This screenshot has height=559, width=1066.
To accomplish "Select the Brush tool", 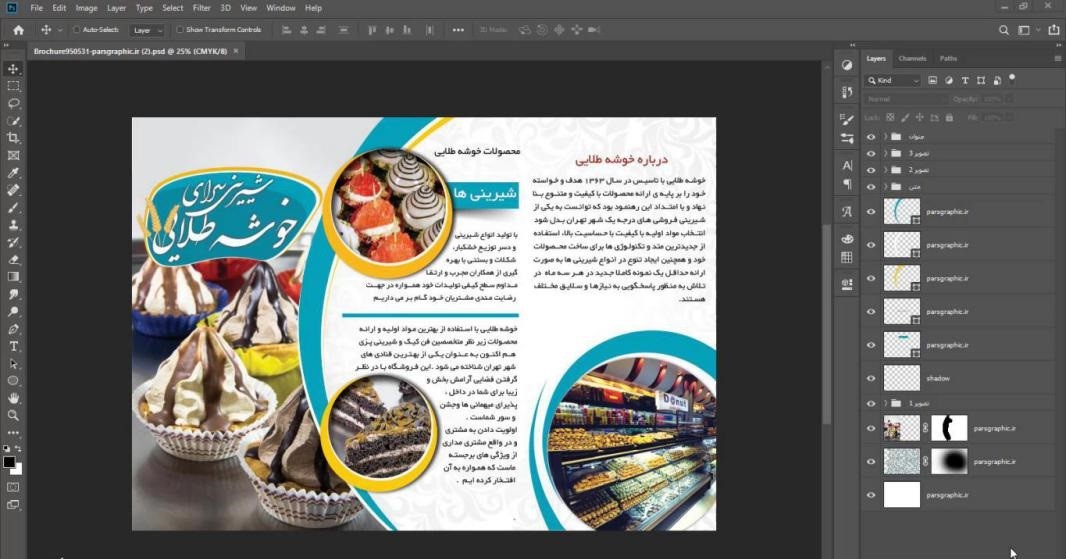I will 13,207.
